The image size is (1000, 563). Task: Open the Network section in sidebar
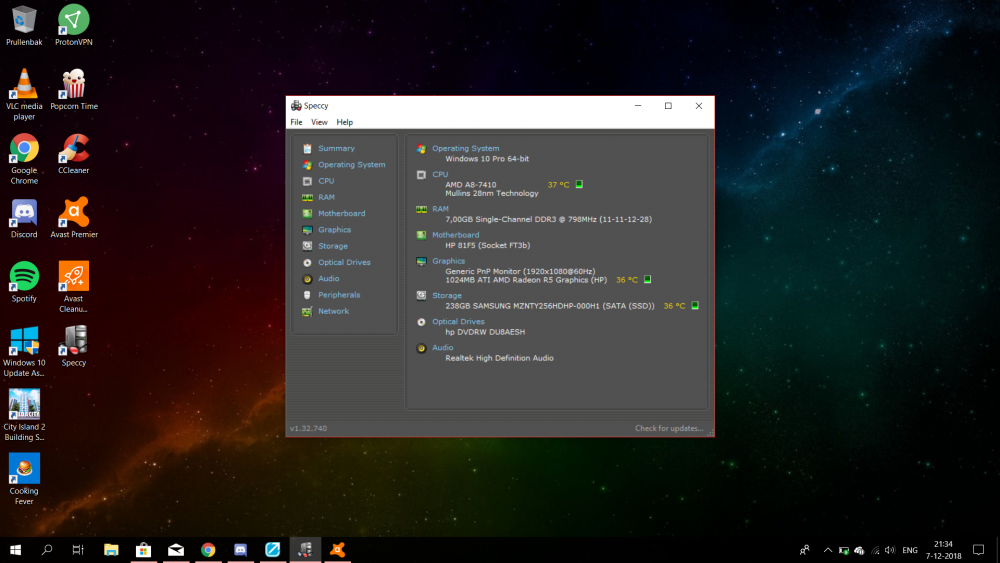pyautogui.click(x=333, y=311)
